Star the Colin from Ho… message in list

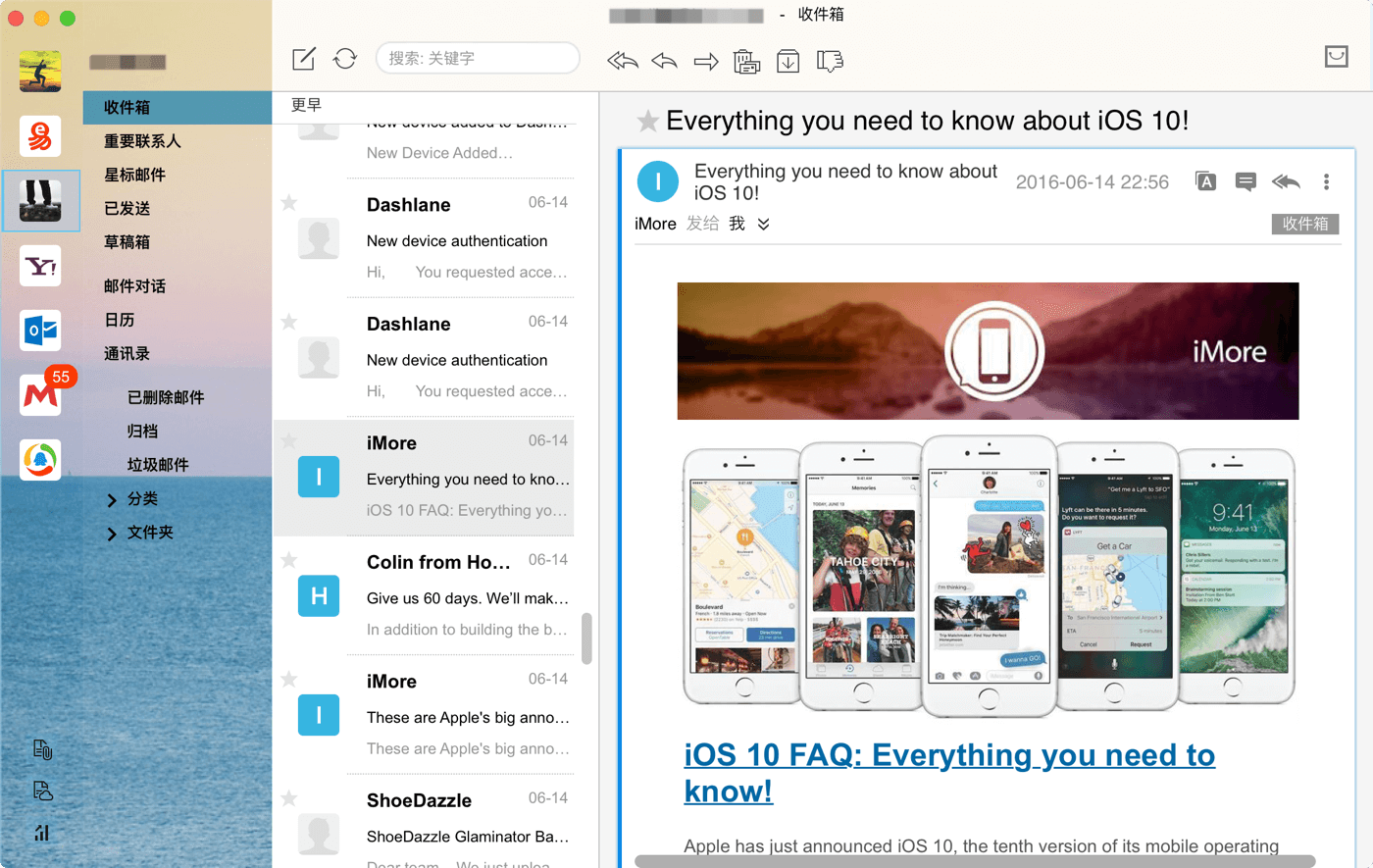(289, 560)
